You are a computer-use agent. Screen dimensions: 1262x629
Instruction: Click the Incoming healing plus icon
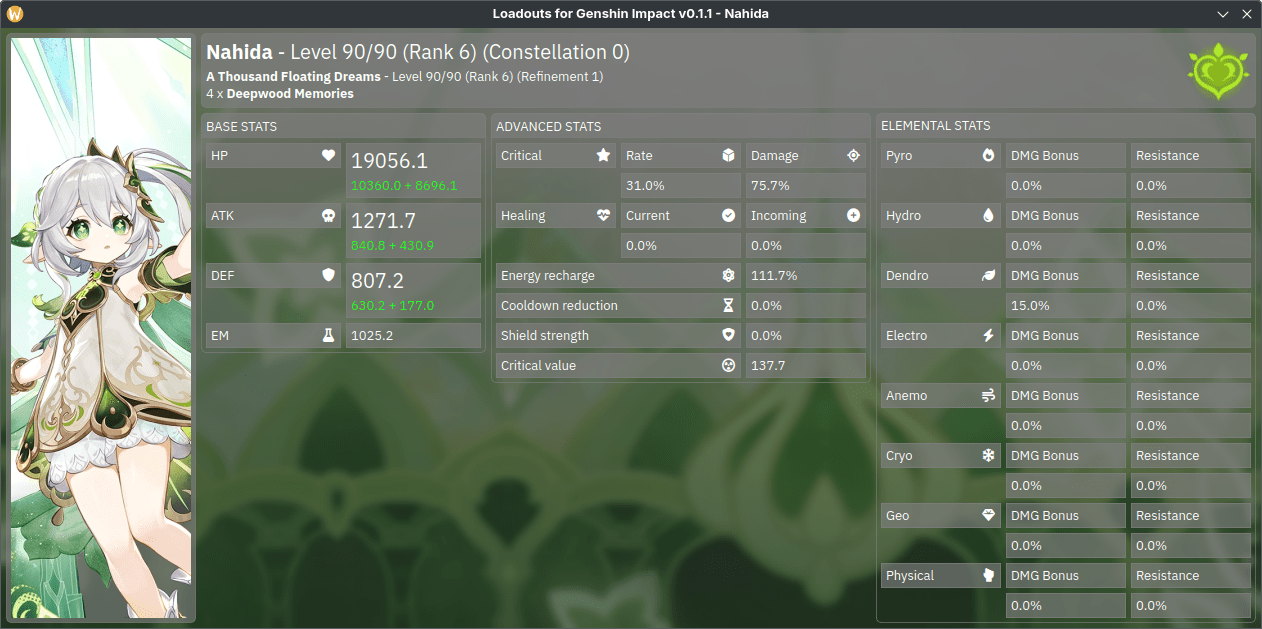(853, 216)
